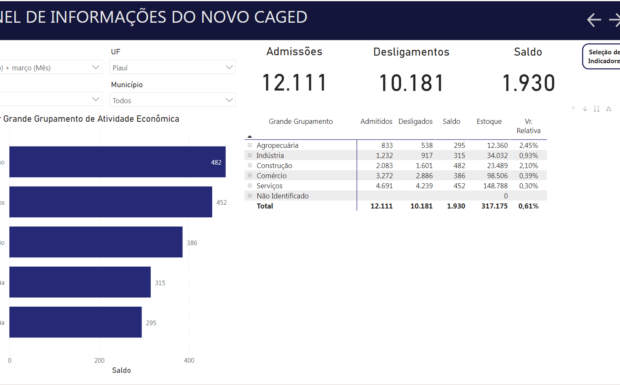Expand the Agropecuária row
Screen dimensions: 620x385
[250, 145]
